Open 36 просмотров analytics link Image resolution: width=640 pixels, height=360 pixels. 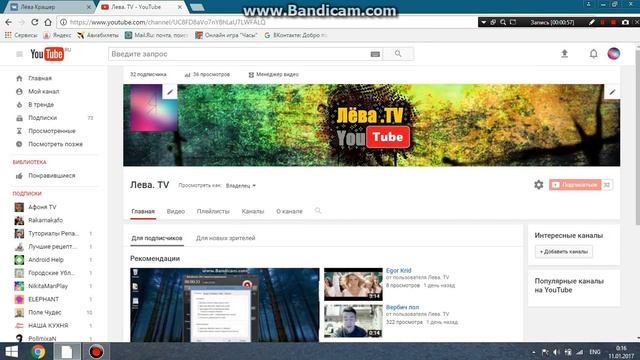pyautogui.click(x=207, y=74)
